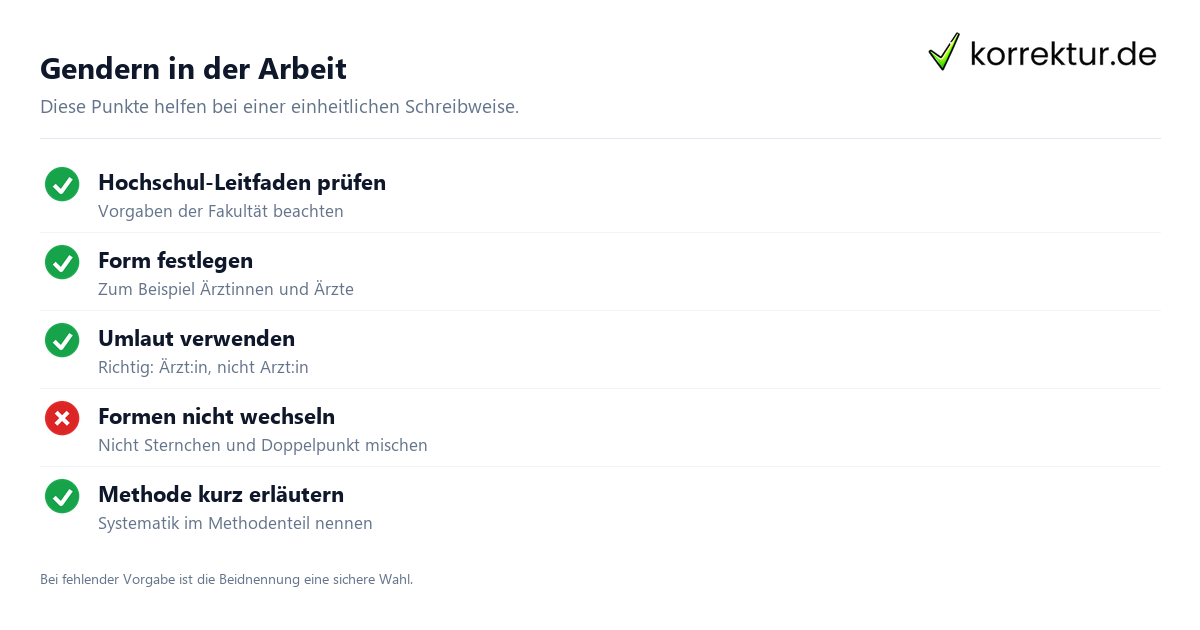Select the heading Form festlegen
The width and height of the screenshot is (1200, 630).
coord(175,261)
